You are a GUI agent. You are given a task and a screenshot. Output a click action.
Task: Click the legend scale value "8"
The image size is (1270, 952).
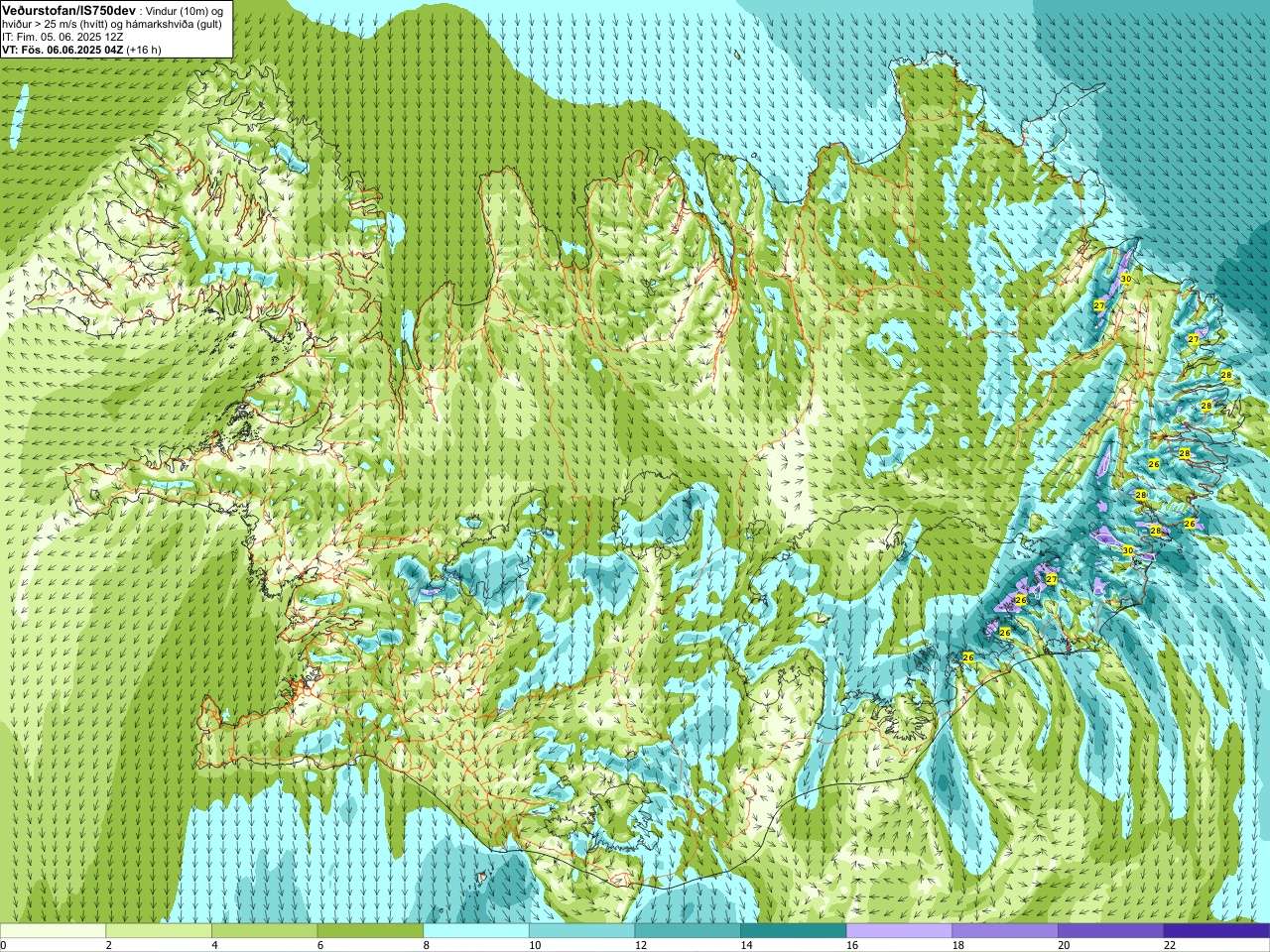click(x=426, y=945)
